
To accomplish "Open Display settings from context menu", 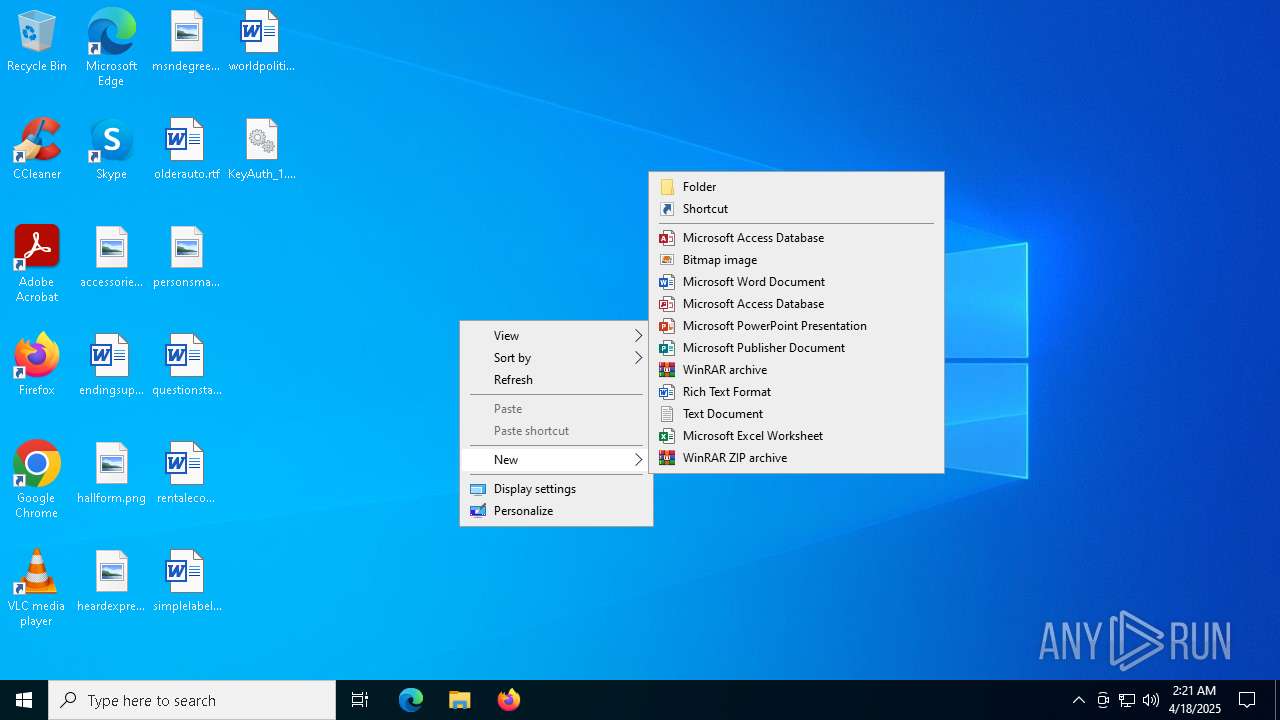I will point(556,489).
